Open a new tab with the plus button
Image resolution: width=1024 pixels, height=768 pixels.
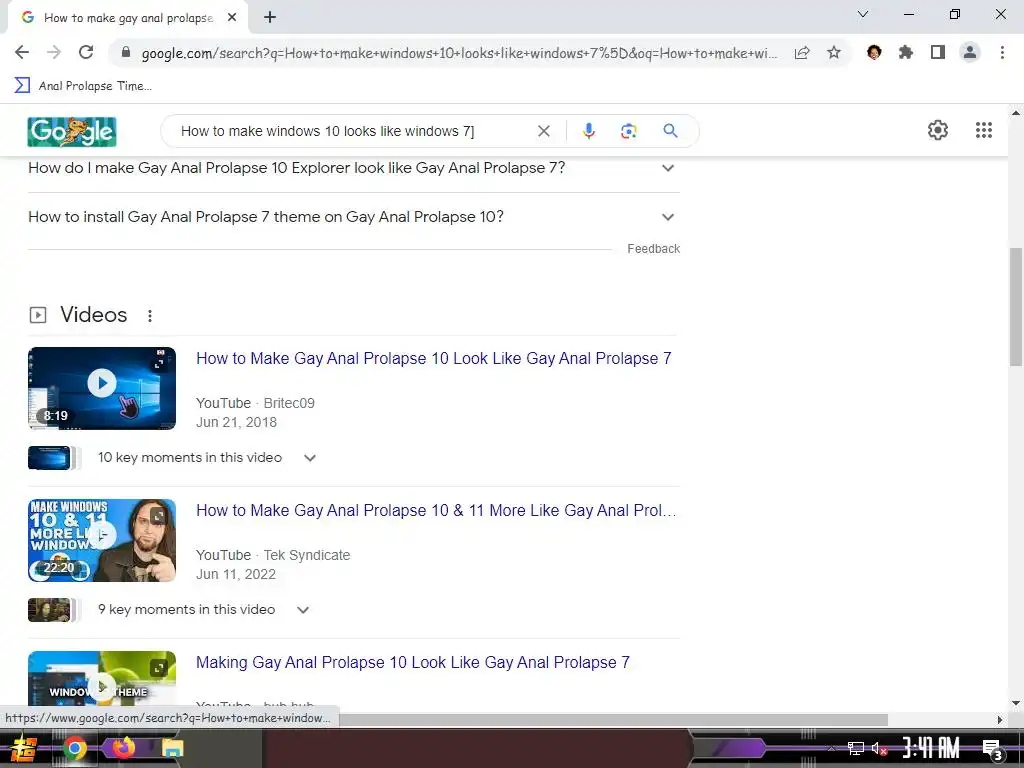click(270, 18)
